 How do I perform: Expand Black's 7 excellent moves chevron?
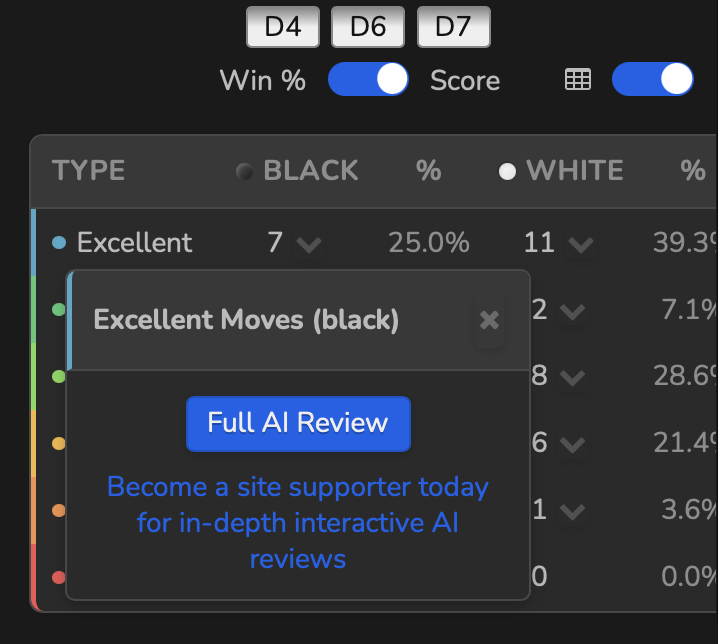(309, 244)
